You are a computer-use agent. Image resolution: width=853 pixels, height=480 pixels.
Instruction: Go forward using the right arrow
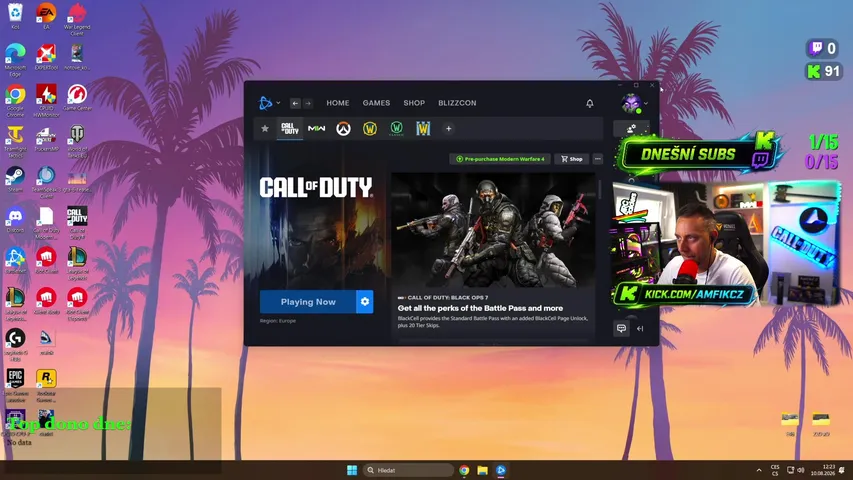click(308, 103)
